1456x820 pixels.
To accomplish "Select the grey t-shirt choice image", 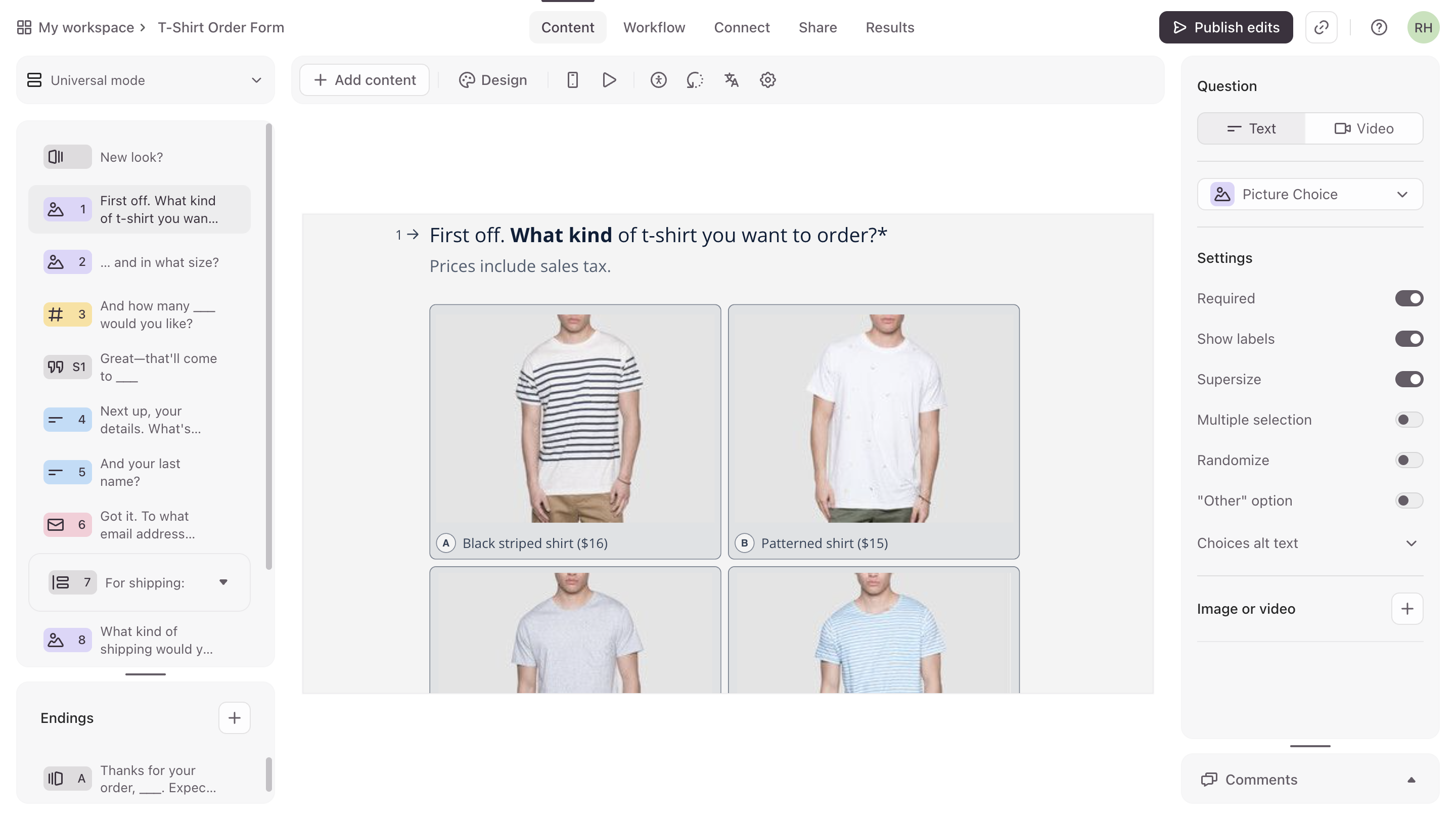I will pos(575,633).
